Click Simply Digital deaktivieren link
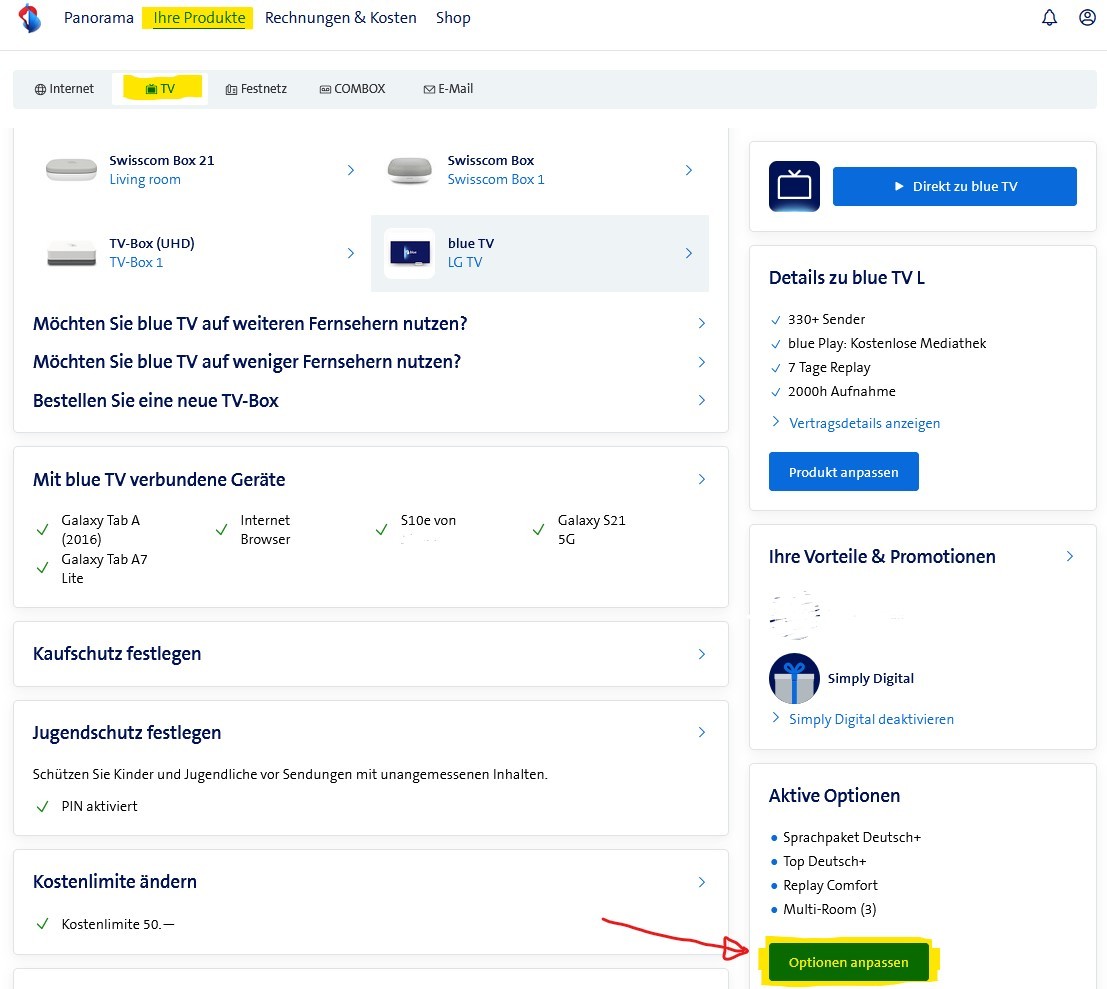 (870, 719)
